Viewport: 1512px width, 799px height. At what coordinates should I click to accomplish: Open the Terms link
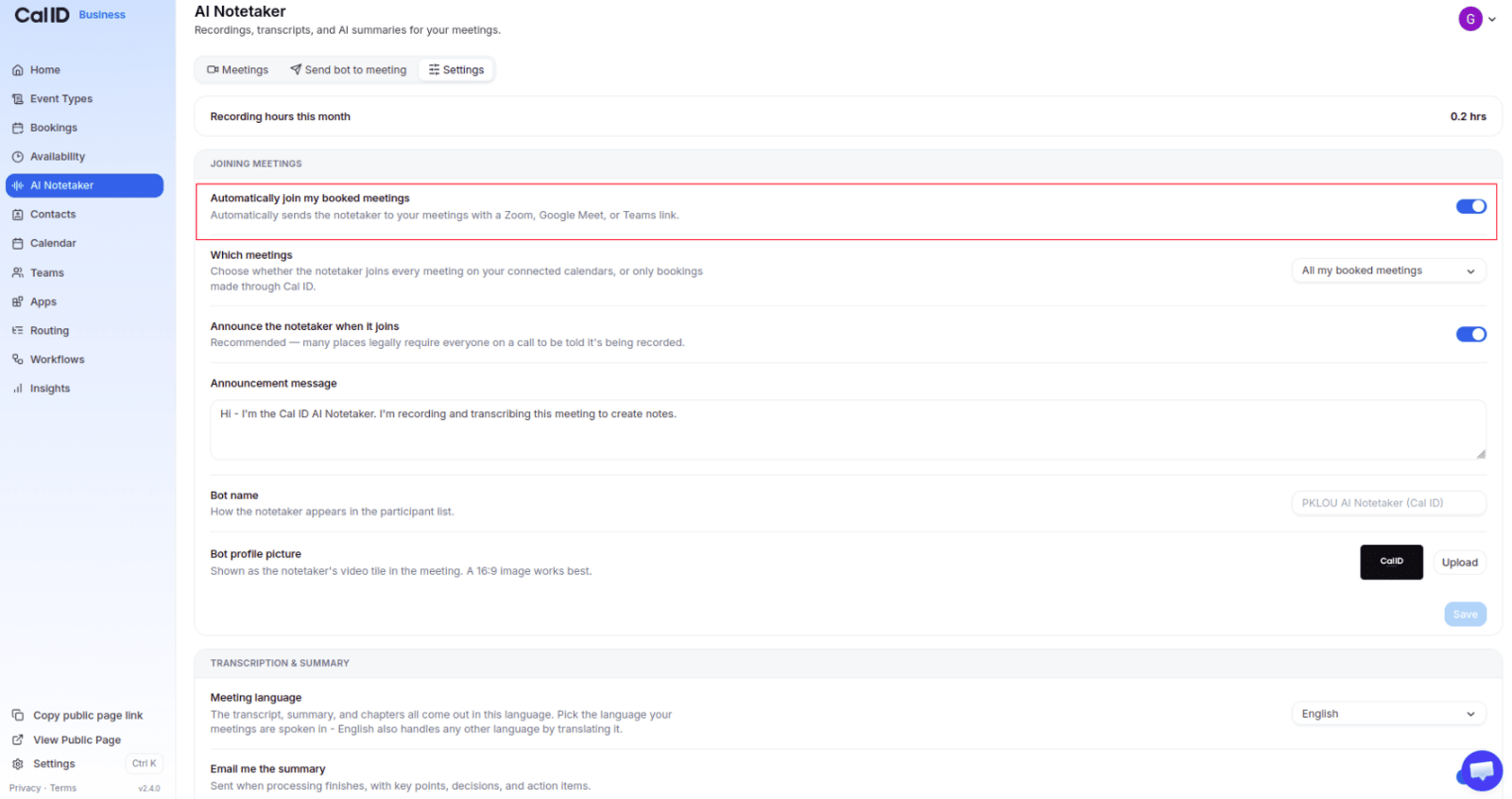[x=63, y=788]
